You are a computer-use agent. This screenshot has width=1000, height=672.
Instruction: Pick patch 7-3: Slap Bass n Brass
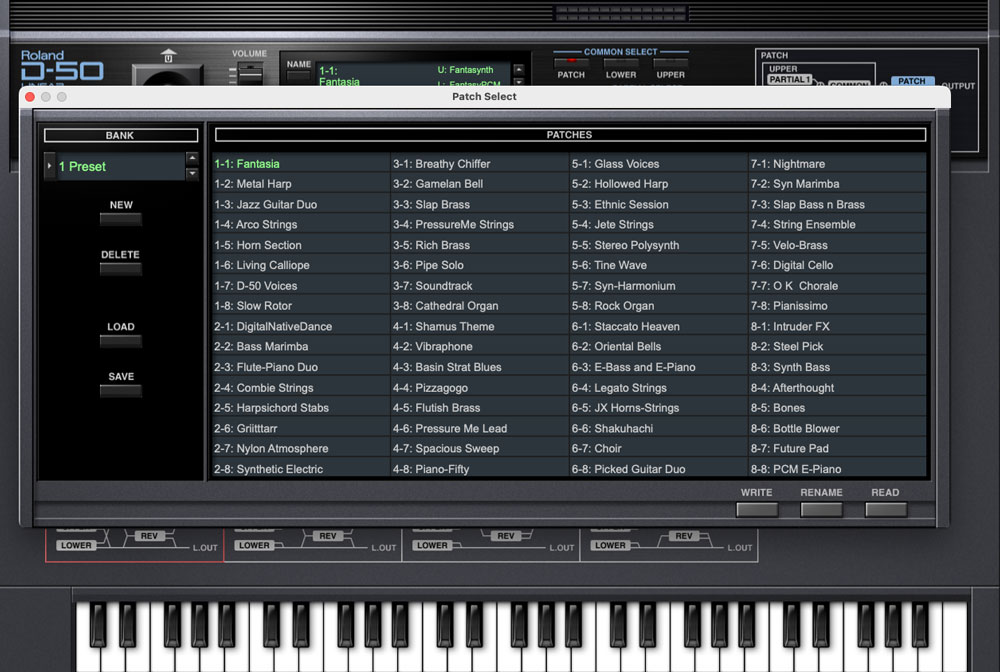[x=837, y=205]
